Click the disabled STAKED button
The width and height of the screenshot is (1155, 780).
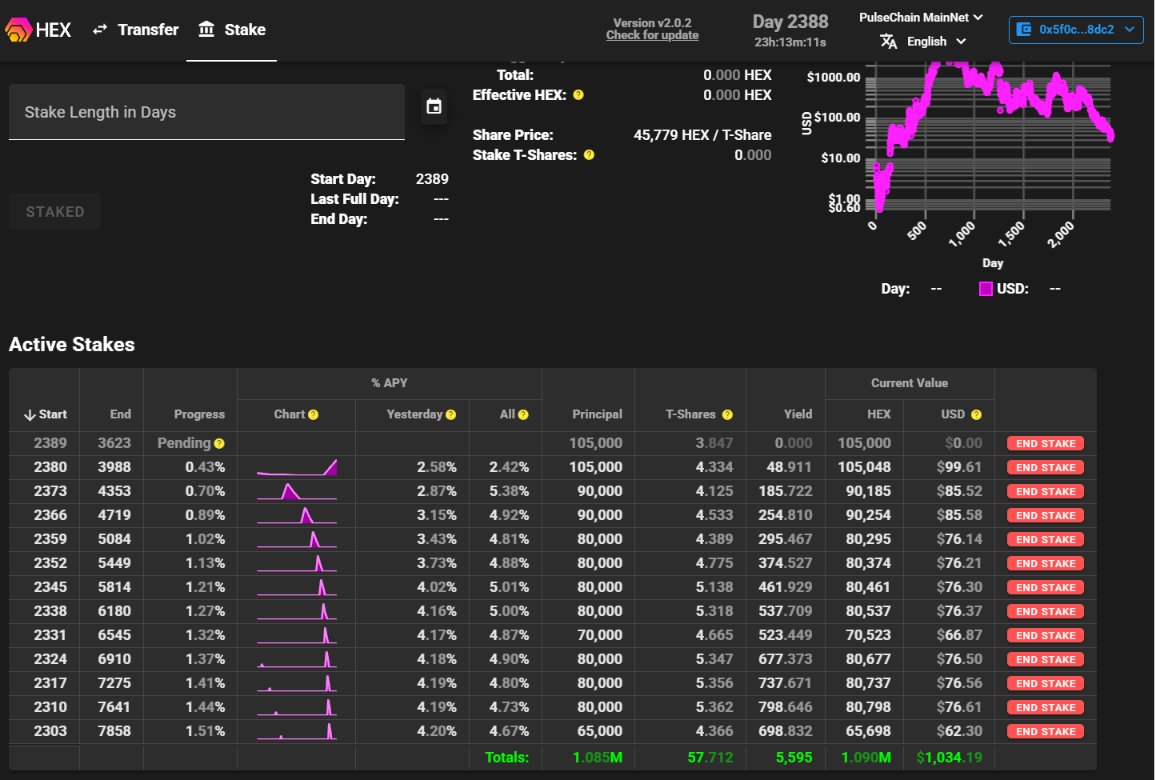pos(55,212)
